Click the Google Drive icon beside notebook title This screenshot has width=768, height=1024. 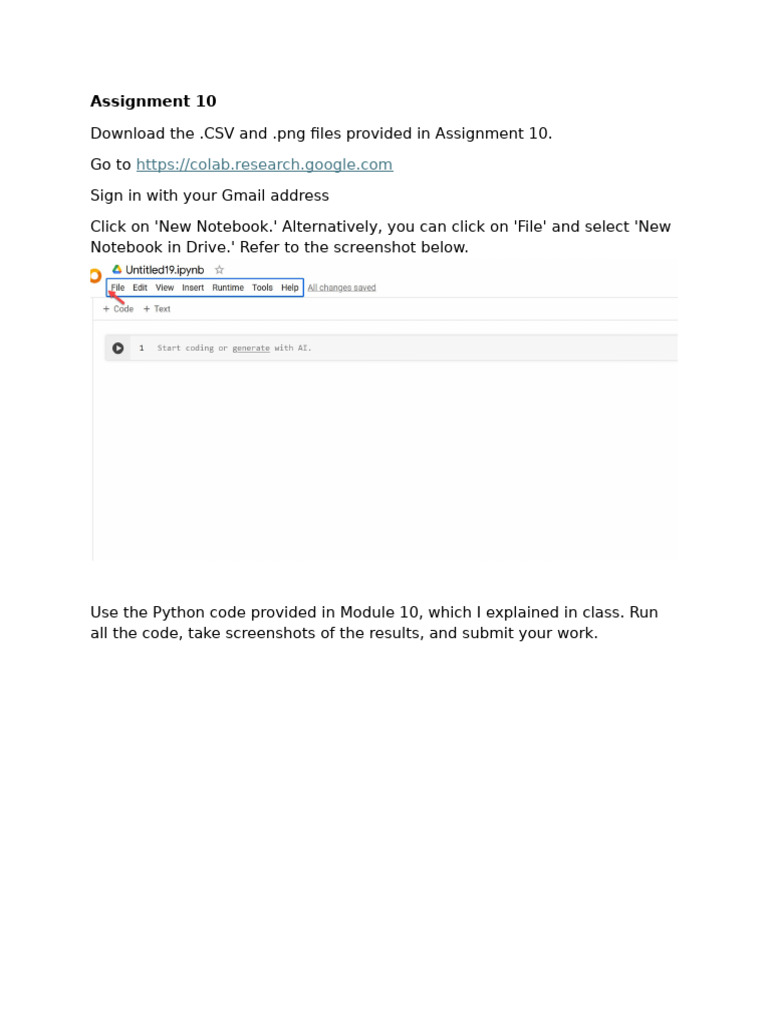pos(117,270)
